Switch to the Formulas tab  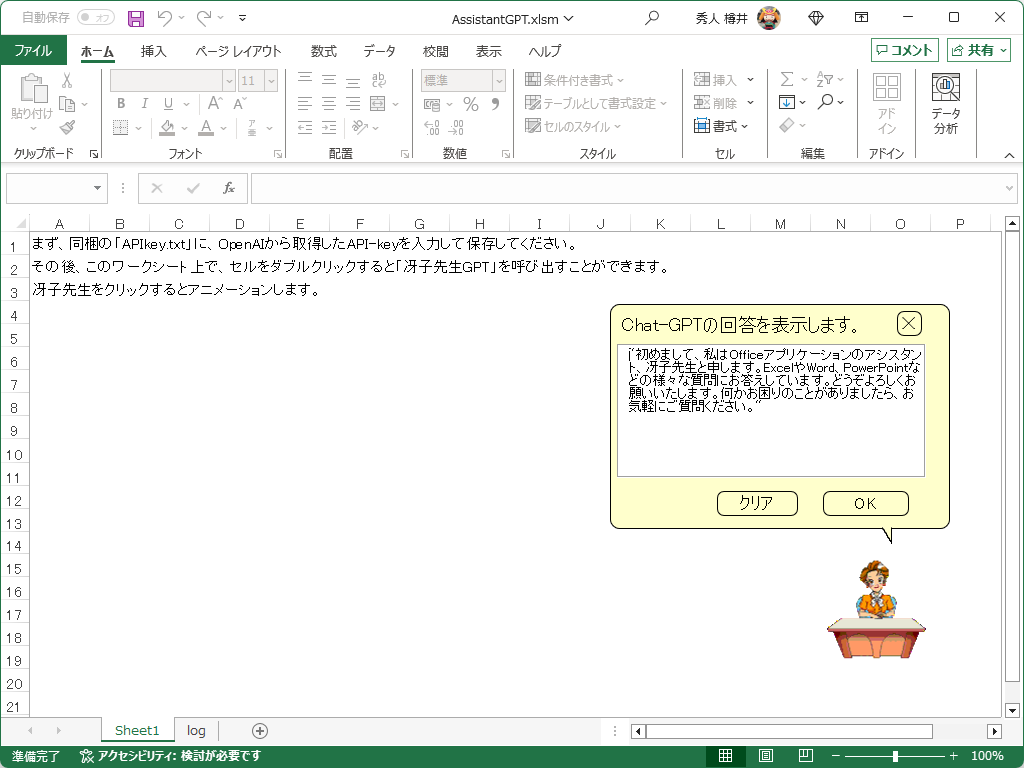pos(323,51)
